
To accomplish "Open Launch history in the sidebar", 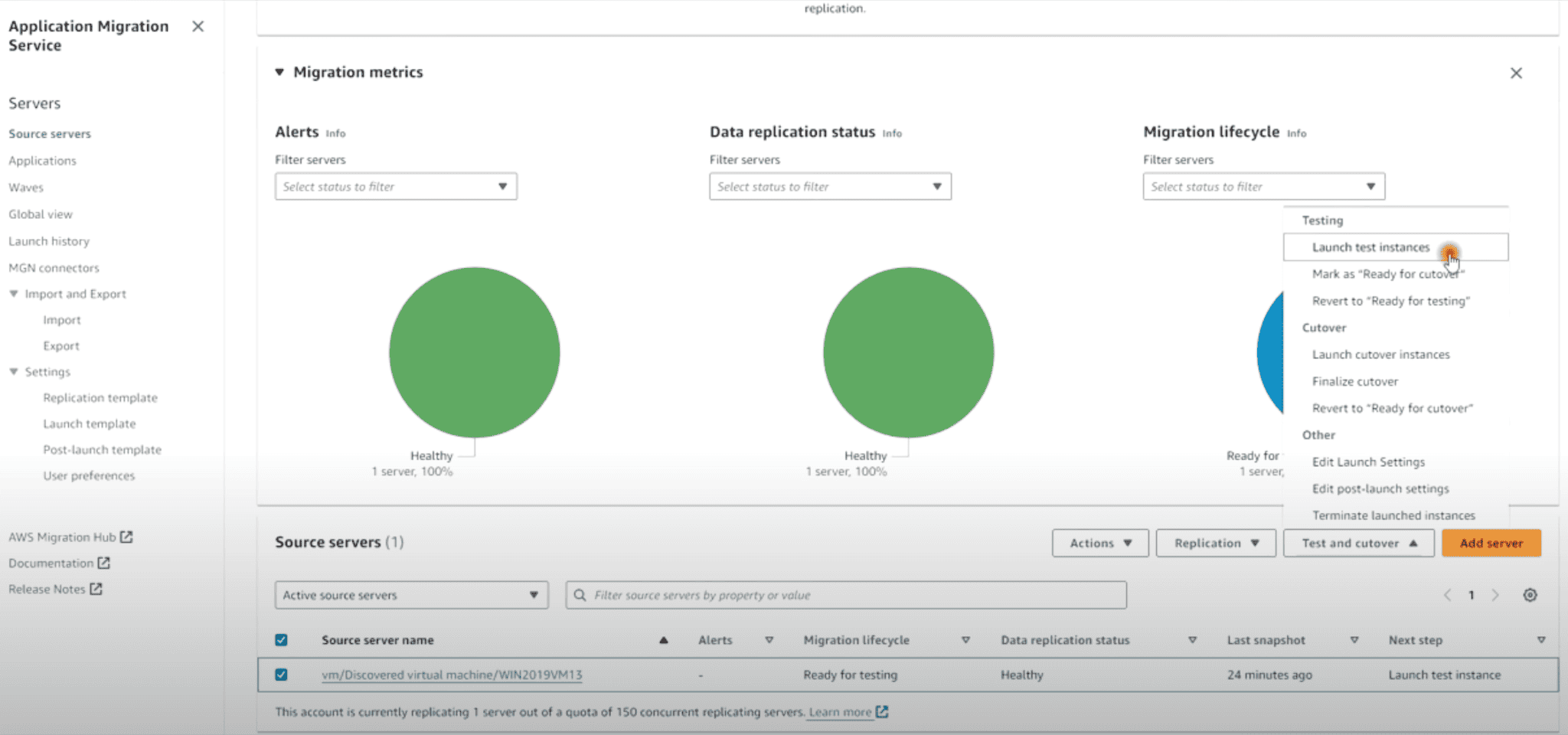I will pos(49,241).
